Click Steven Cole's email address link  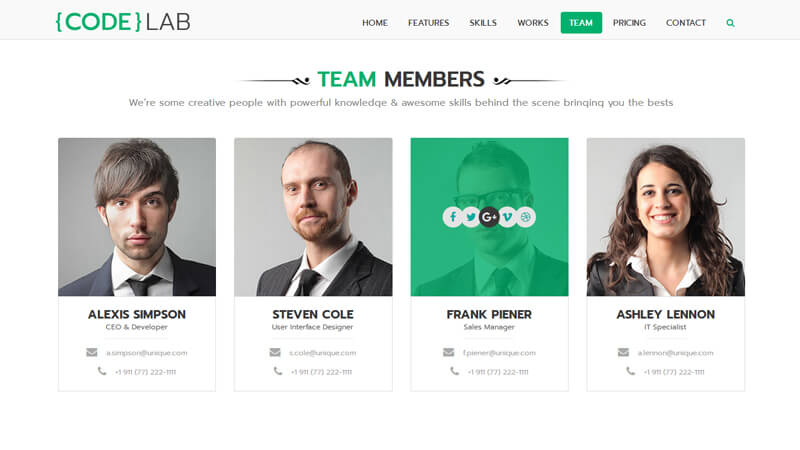(322, 353)
